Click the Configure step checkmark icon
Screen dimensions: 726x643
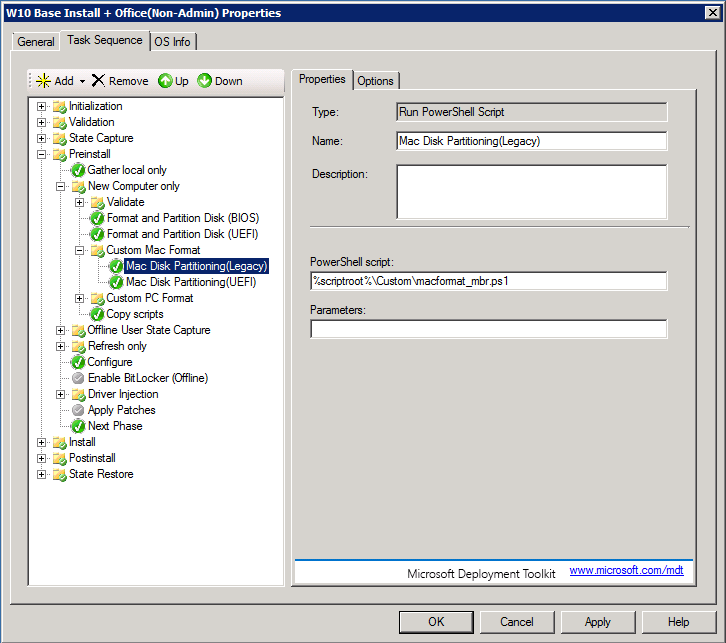coord(78,362)
